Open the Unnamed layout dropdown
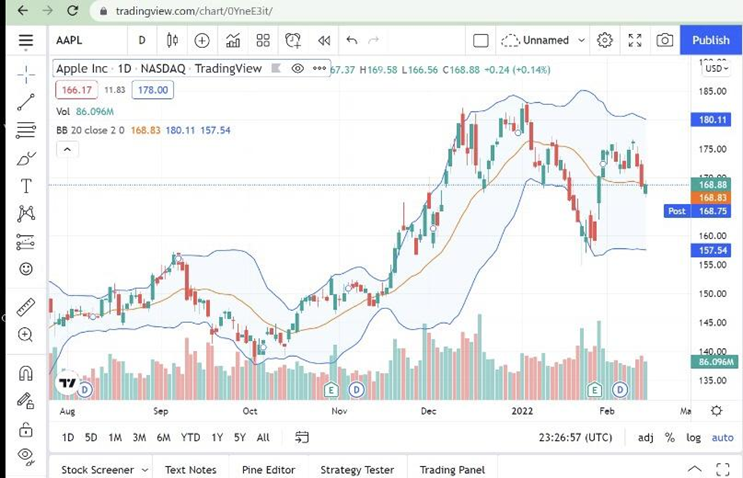The image size is (743, 478). pyautogui.click(x=543, y=40)
